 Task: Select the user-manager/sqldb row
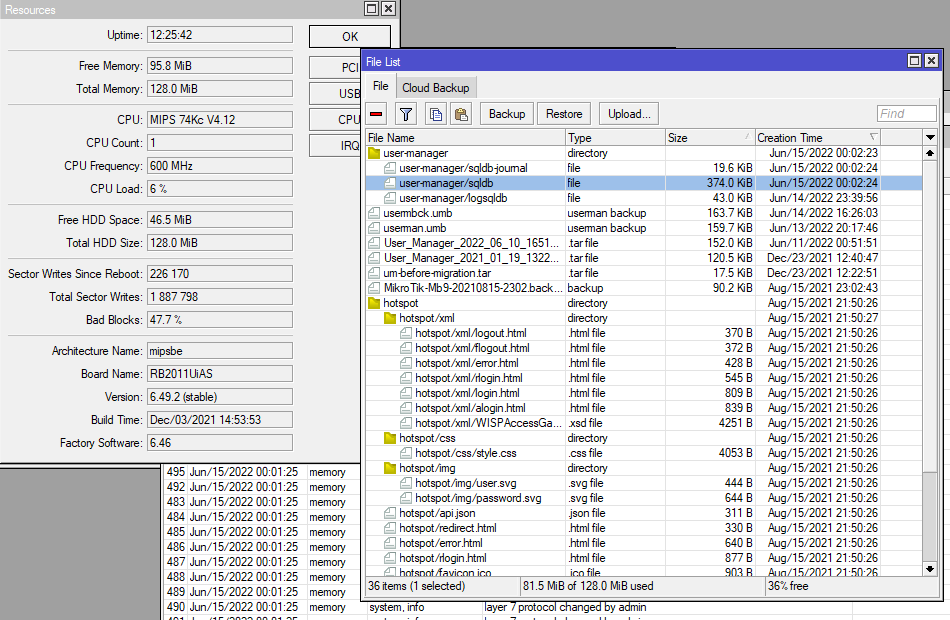pos(644,183)
